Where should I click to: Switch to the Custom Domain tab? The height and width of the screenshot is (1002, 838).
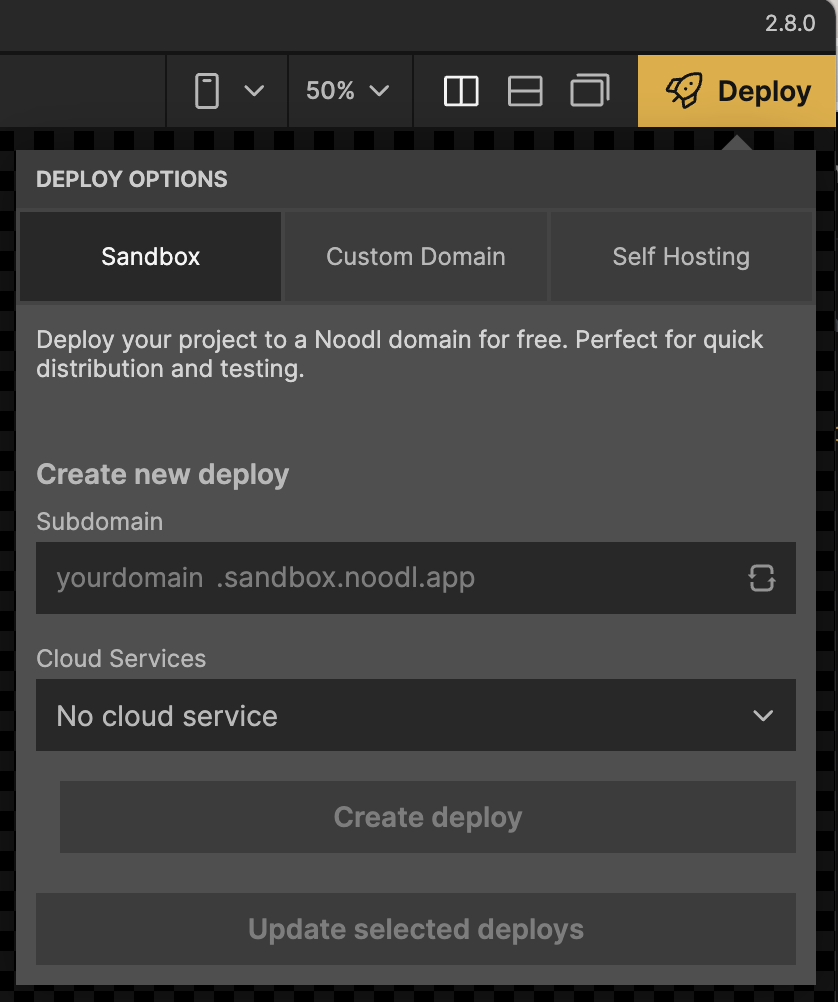(415, 256)
